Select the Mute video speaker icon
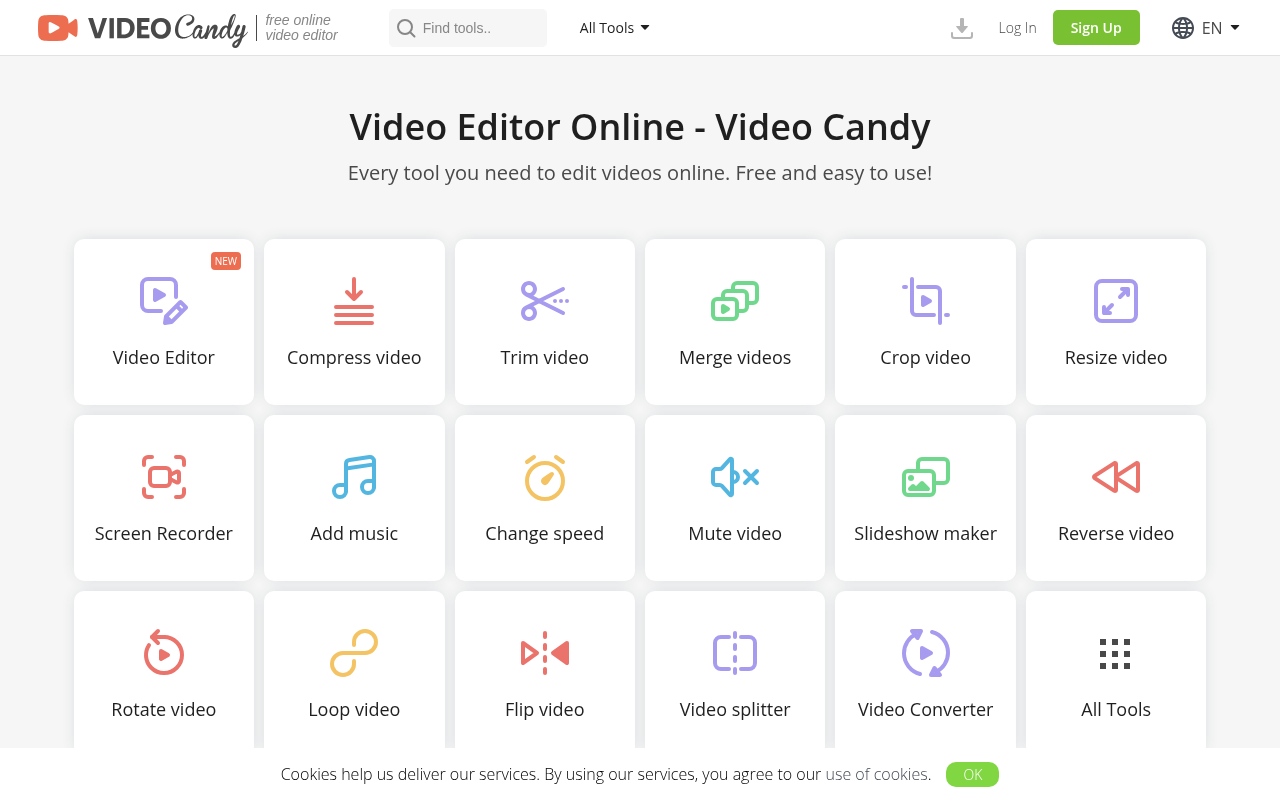The height and width of the screenshot is (800, 1280). [x=734, y=476]
